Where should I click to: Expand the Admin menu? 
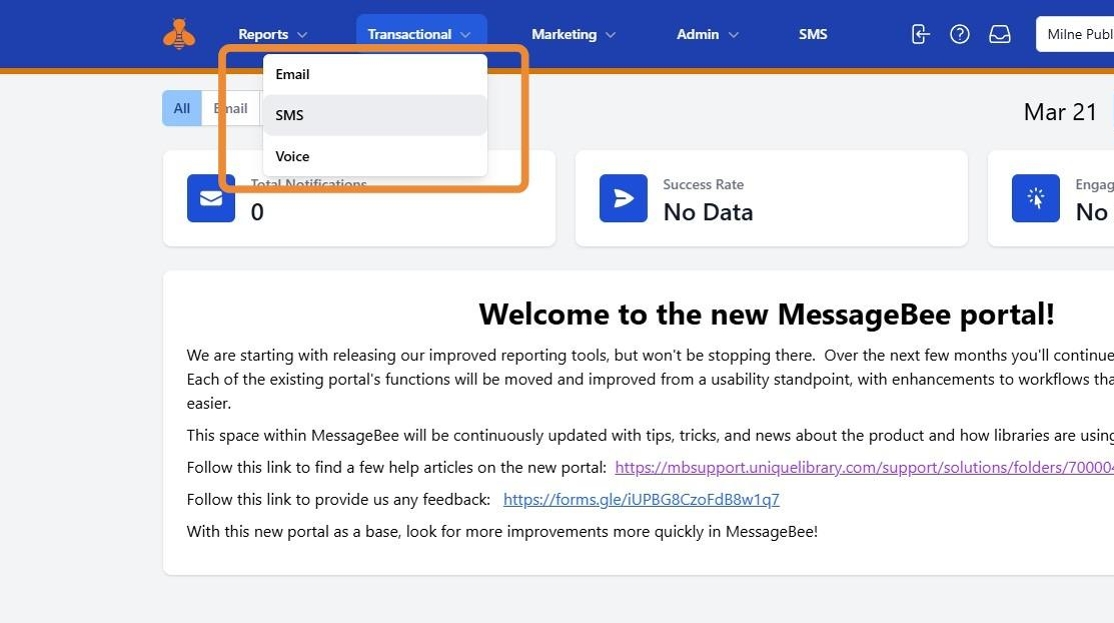(x=708, y=34)
